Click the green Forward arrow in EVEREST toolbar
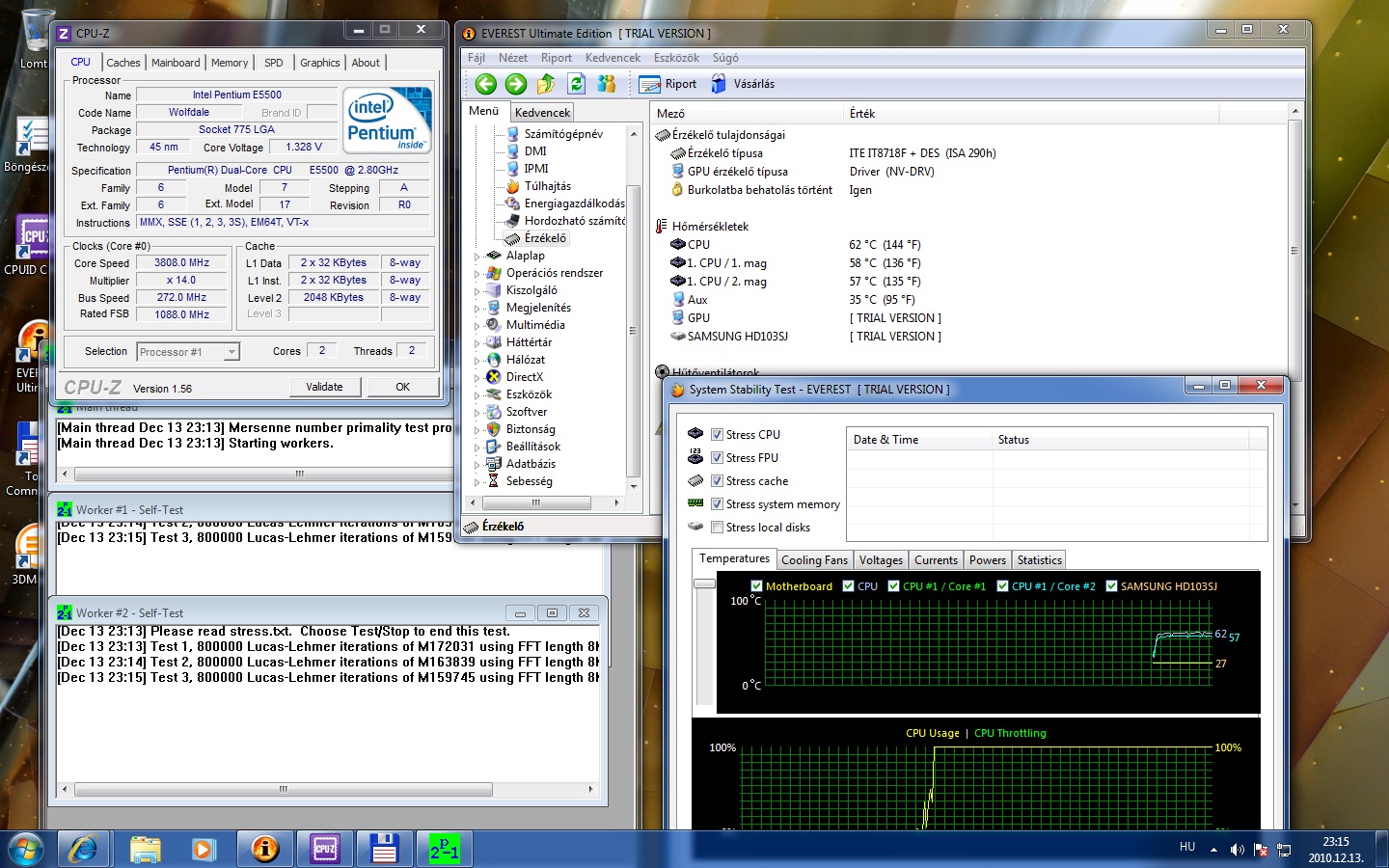This screenshot has height=868, width=1389. coord(516,84)
